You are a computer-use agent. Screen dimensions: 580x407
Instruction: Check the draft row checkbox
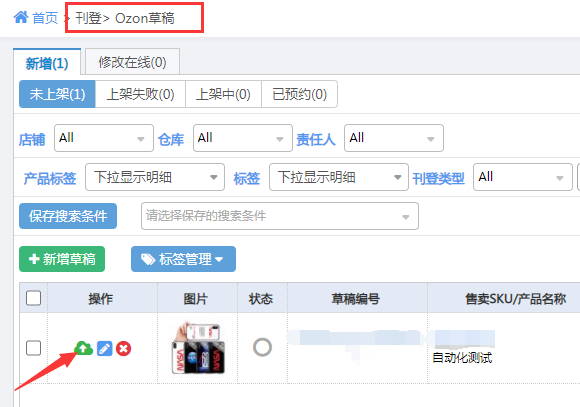tap(34, 348)
